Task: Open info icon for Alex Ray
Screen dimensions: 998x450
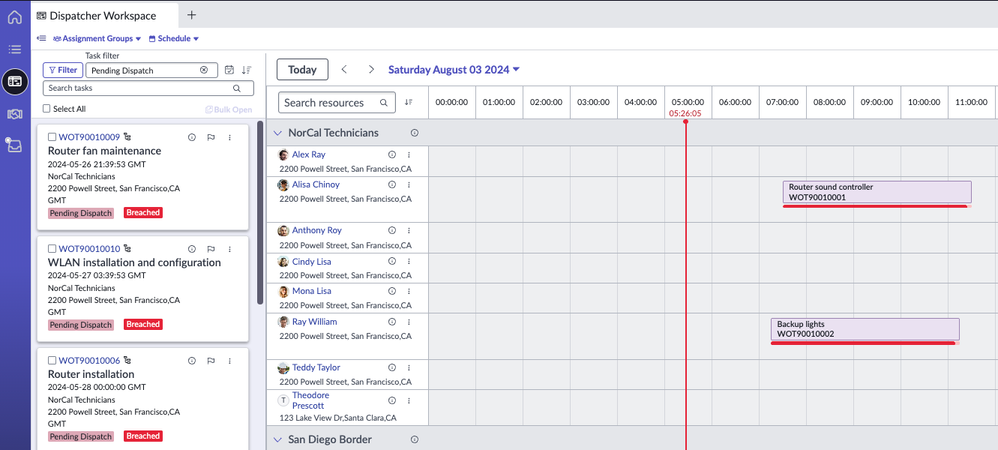Action: (392, 154)
